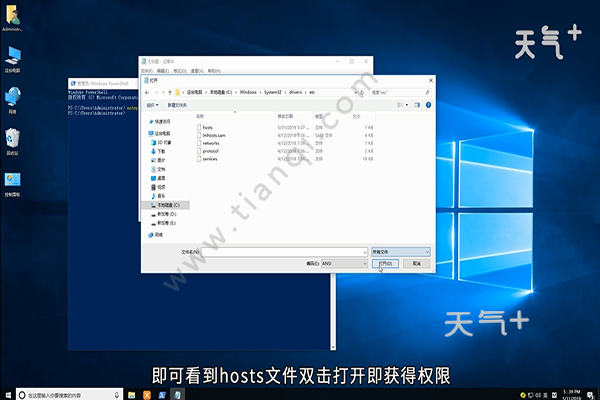
Task: Click the drivers segment in address bar
Action: (x=295, y=92)
